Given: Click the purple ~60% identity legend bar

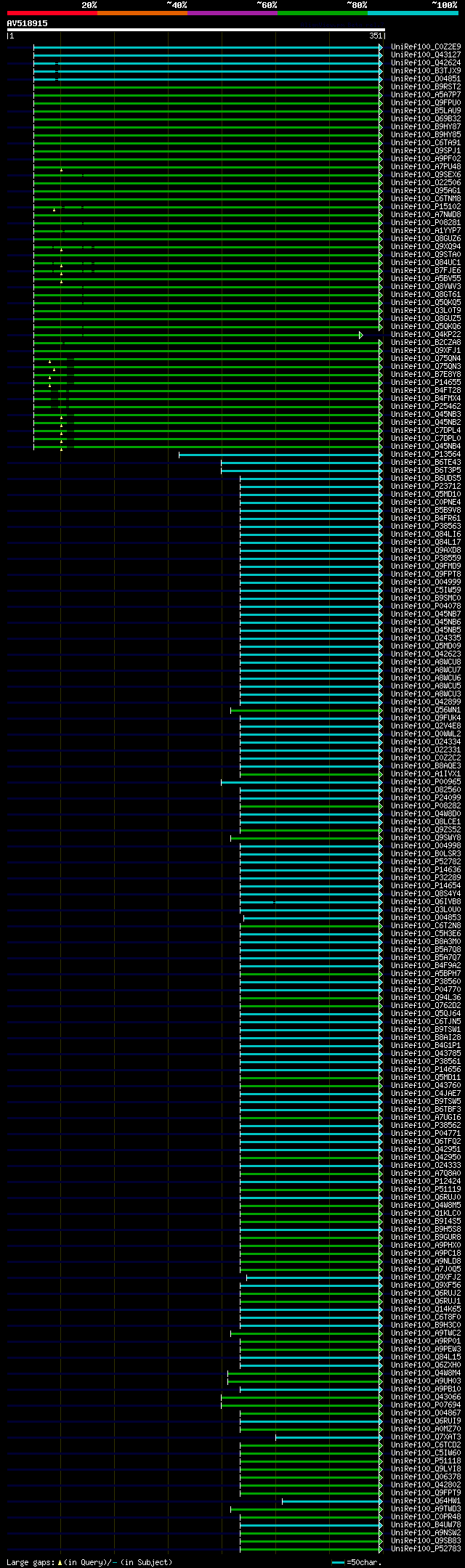Looking at the screenshot, I should coord(232,13).
